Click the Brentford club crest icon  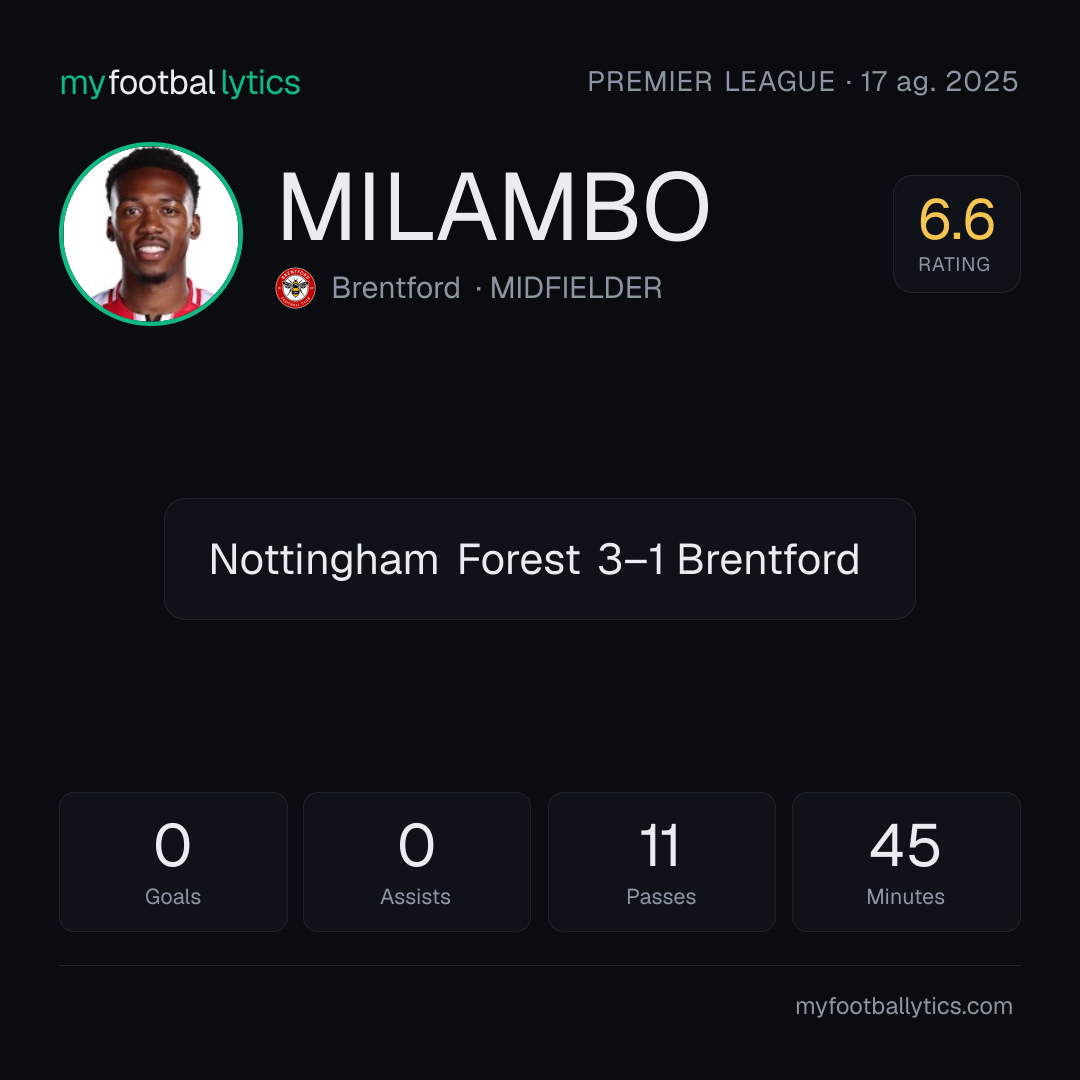295,288
